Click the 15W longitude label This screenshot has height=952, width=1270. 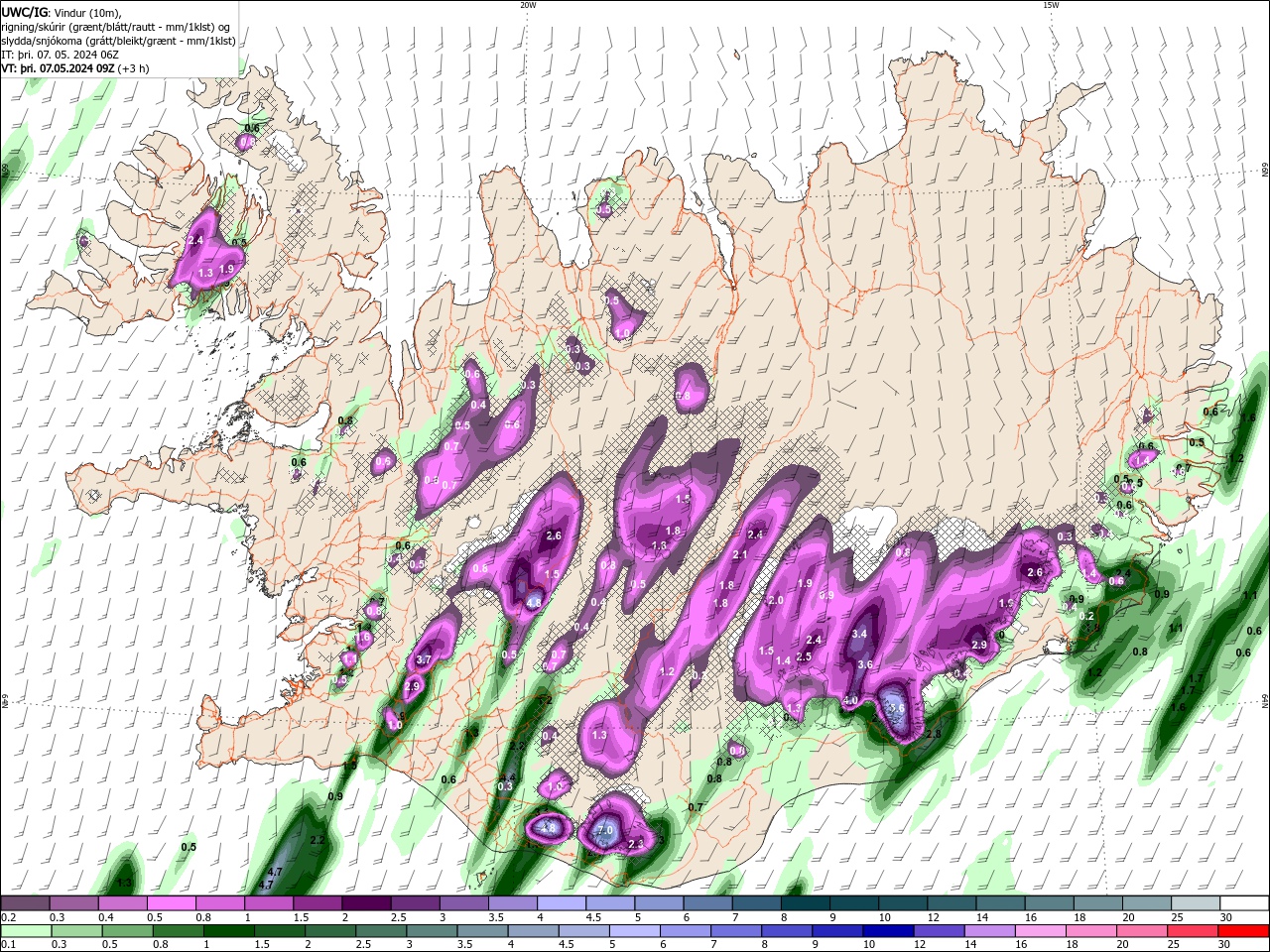[1051, 5]
